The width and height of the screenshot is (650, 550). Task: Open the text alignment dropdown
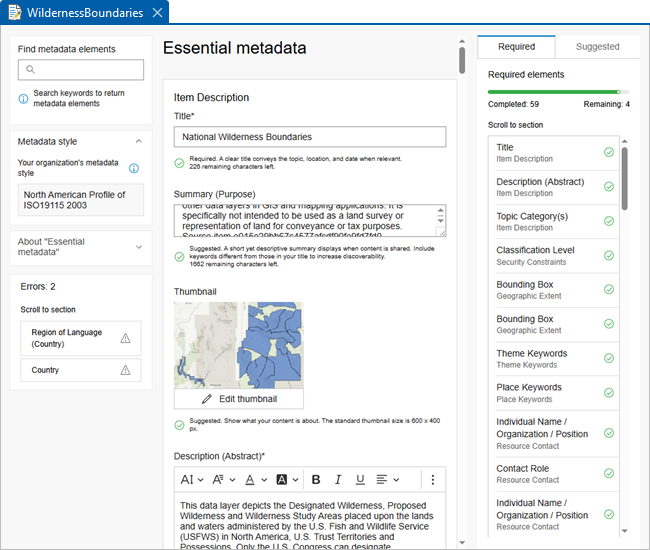point(387,480)
